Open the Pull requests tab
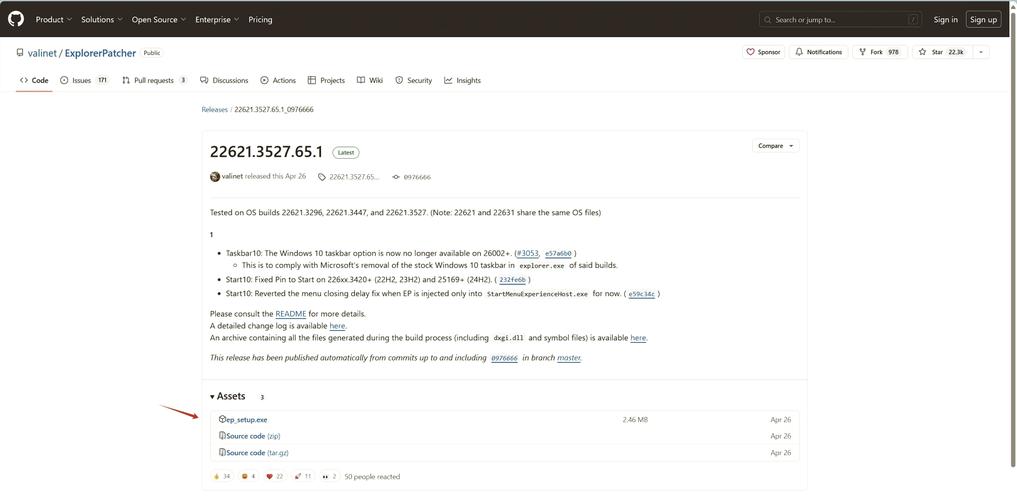This screenshot has height=500, width=1017. (x=153, y=80)
